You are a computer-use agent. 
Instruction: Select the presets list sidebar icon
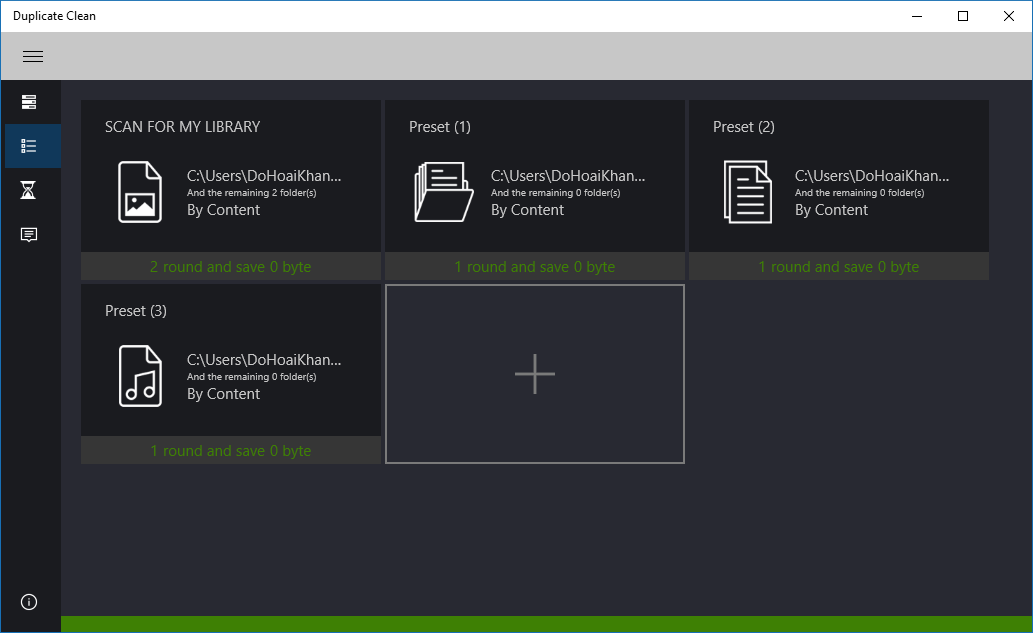(28, 146)
